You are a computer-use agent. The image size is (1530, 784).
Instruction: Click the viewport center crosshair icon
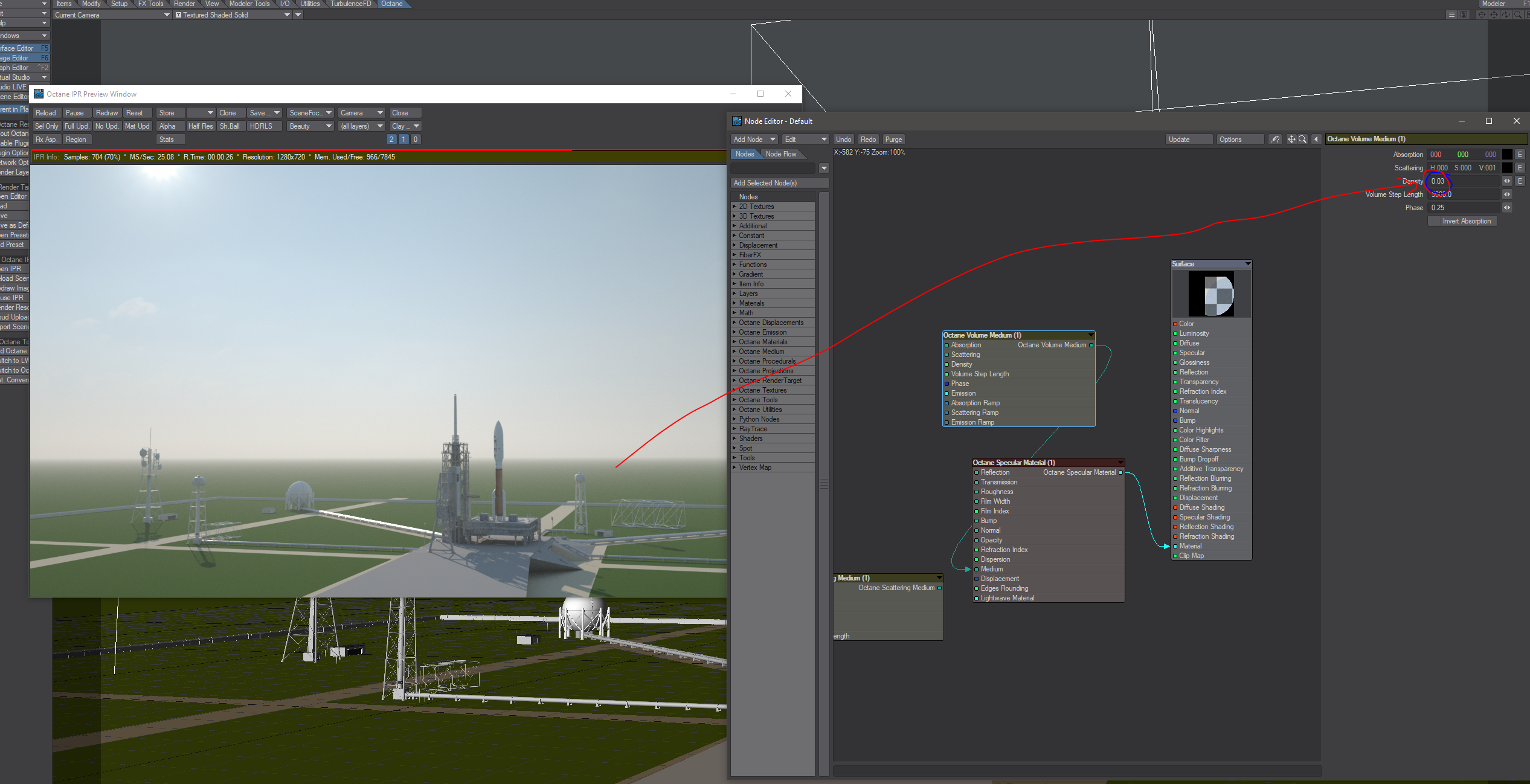tap(1482, 15)
